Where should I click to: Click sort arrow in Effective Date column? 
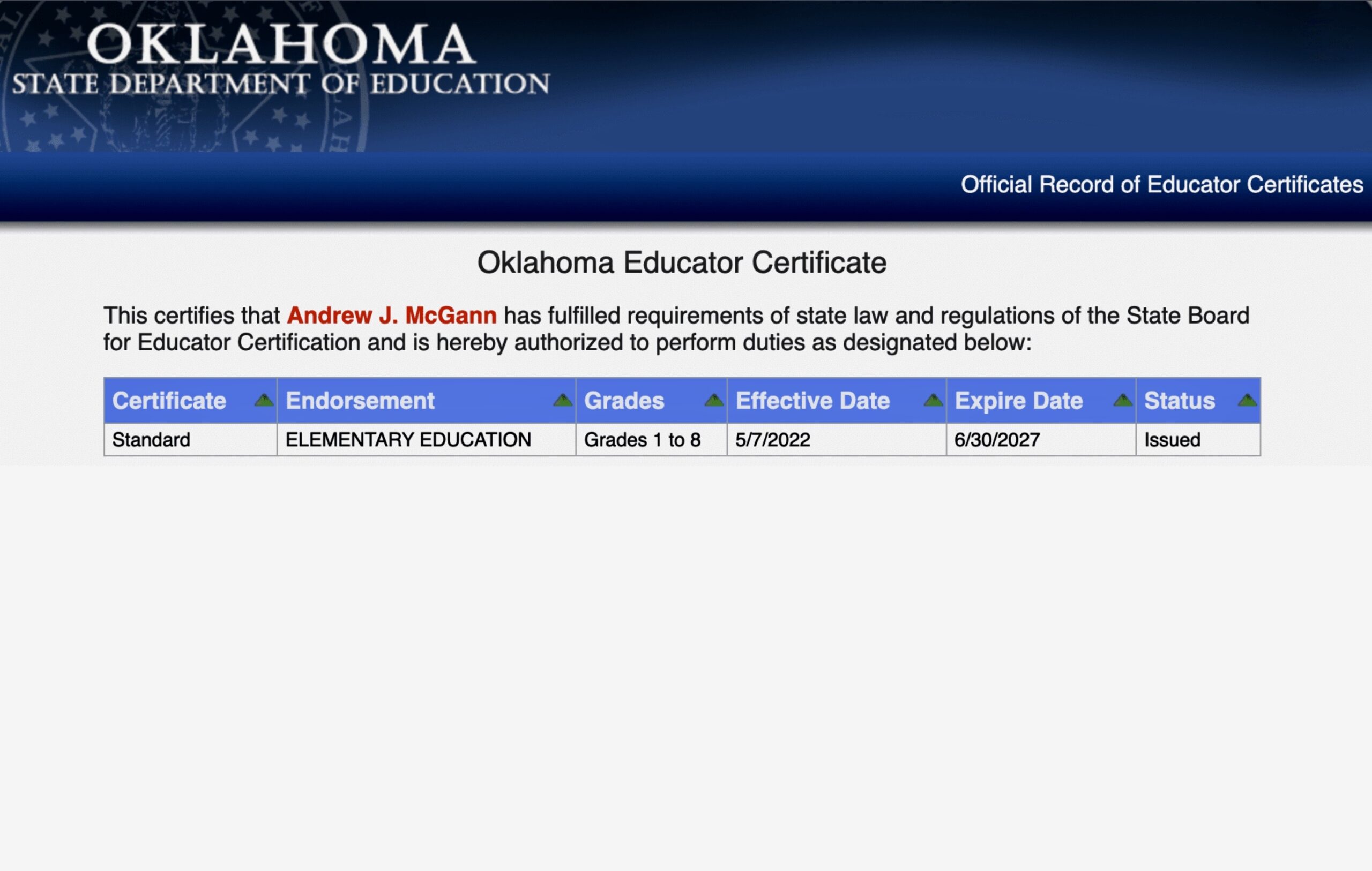[933, 400]
